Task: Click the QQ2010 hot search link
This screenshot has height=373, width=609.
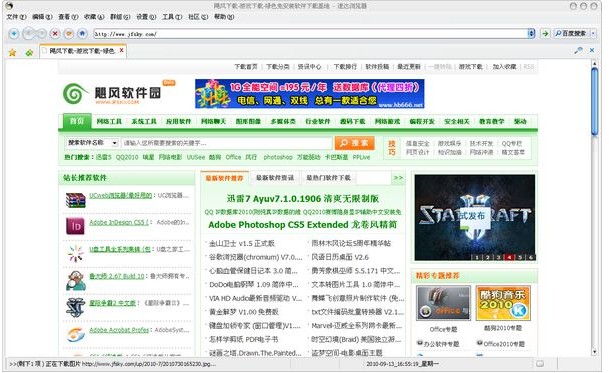Action: [127, 157]
